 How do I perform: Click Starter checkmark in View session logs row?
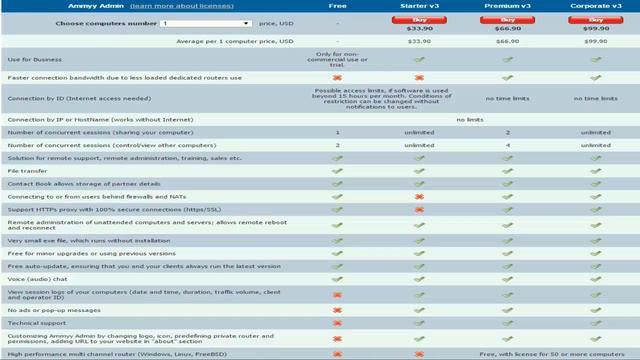point(419,295)
